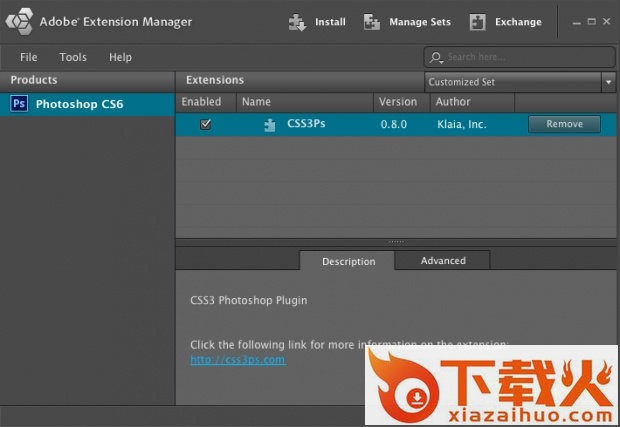The height and width of the screenshot is (427, 620).
Task: Switch to the Description tab
Action: [x=347, y=261]
